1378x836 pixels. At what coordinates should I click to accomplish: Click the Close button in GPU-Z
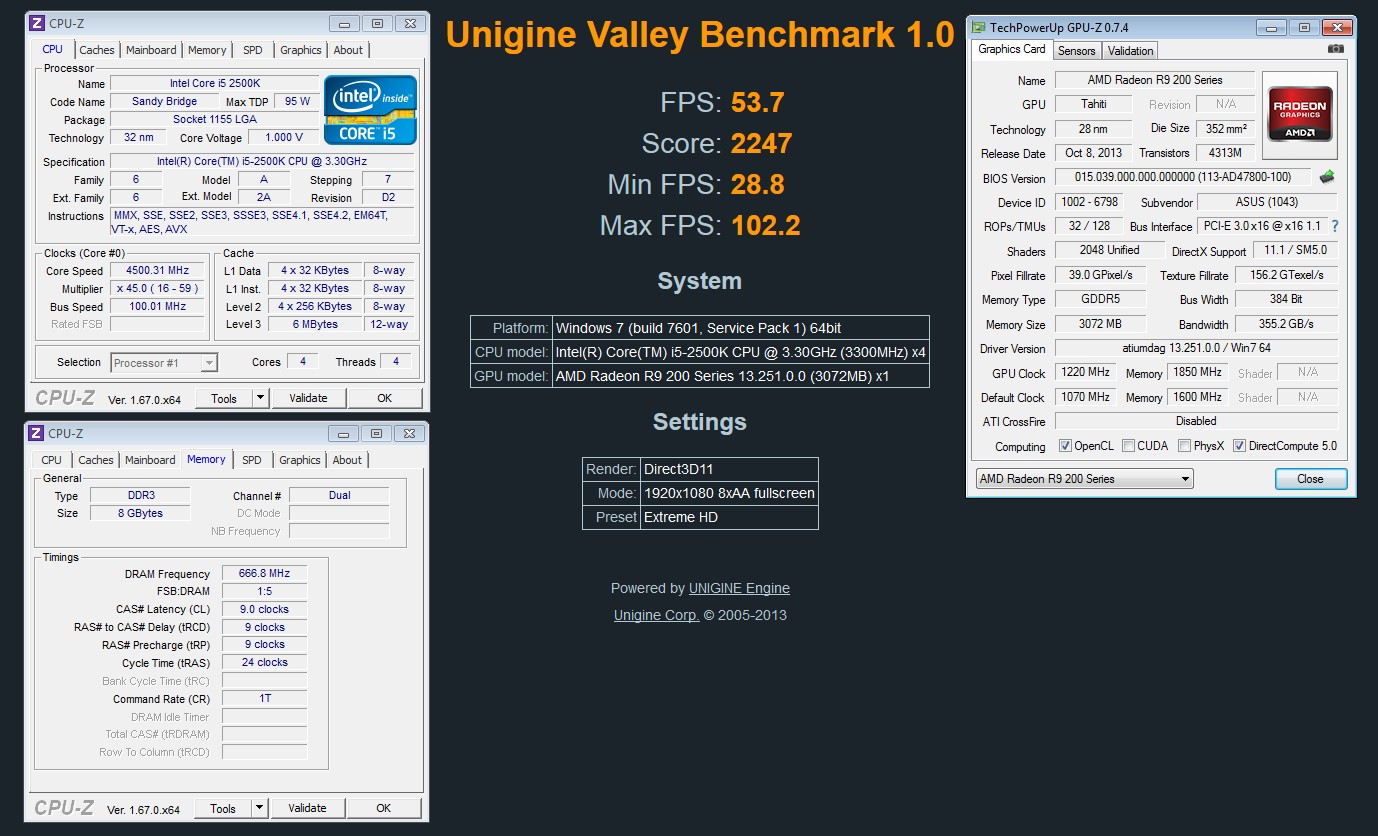pyautogui.click(x=1311, y=479)
